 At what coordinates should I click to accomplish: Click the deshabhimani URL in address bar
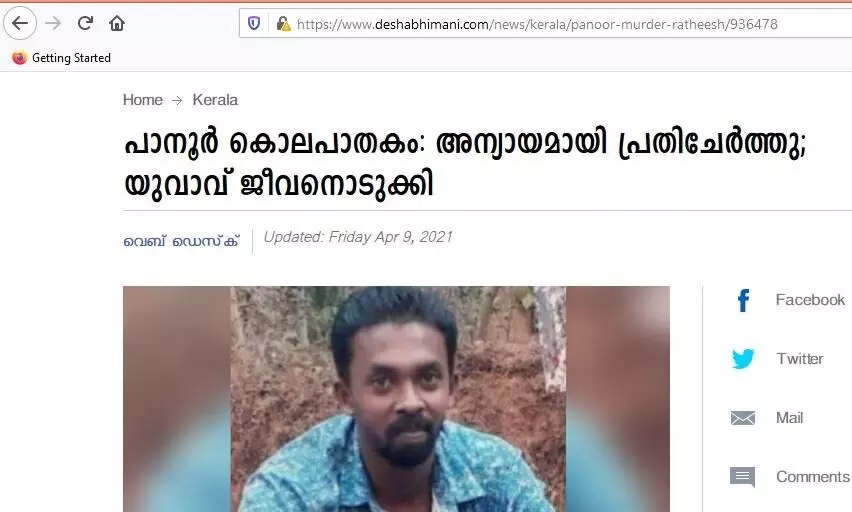tap(537, 24)
